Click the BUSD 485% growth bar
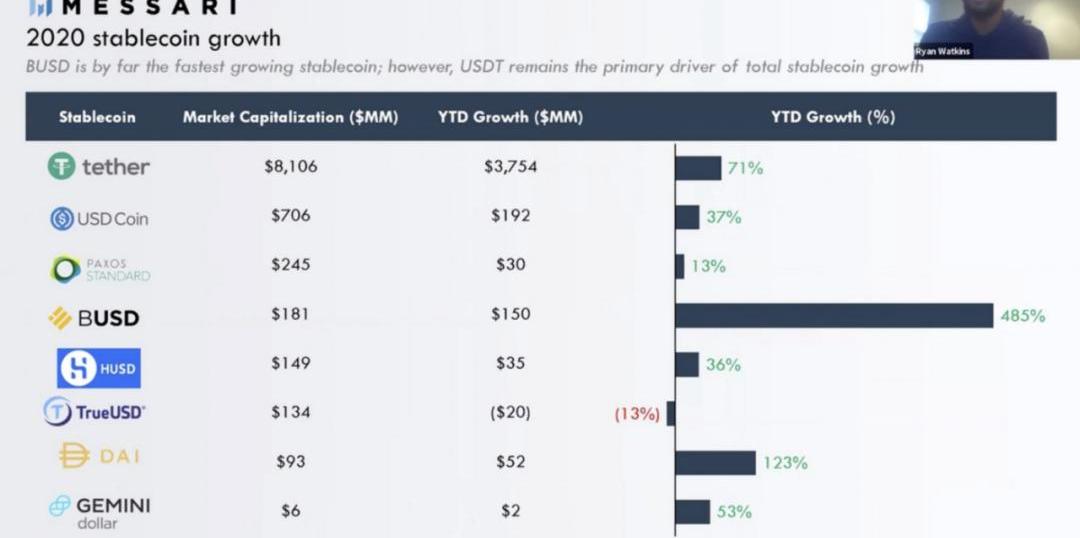This screenshot has height=538, width=1080. point(834,315)
